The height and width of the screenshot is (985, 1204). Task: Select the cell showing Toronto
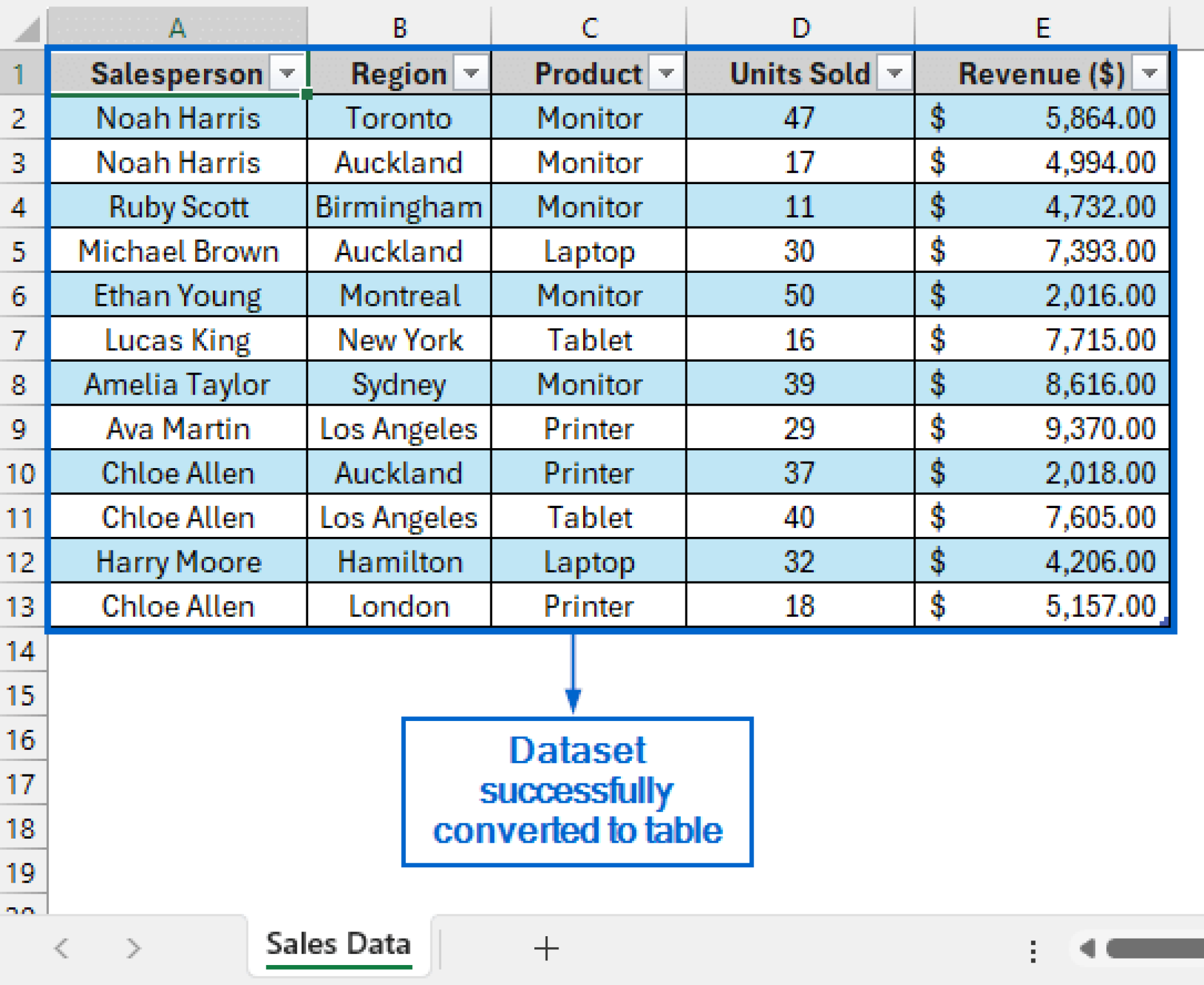point(399,118)
